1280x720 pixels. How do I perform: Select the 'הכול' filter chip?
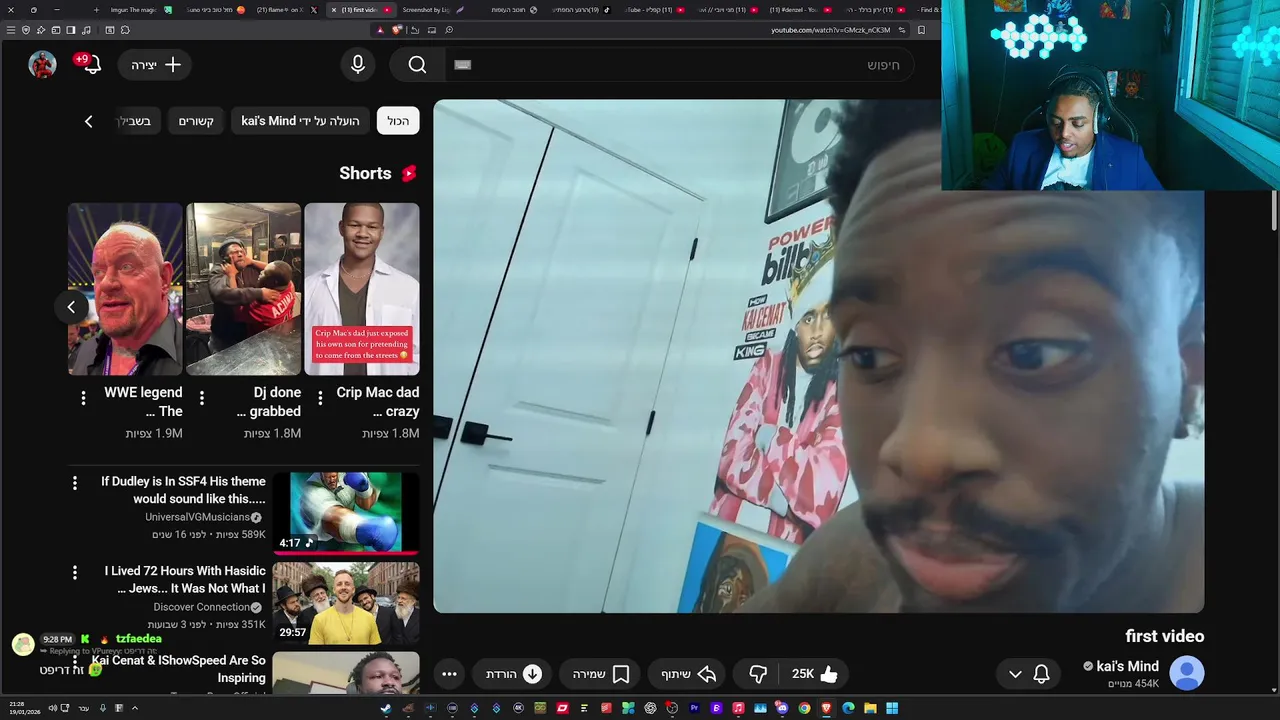(398, 121)
